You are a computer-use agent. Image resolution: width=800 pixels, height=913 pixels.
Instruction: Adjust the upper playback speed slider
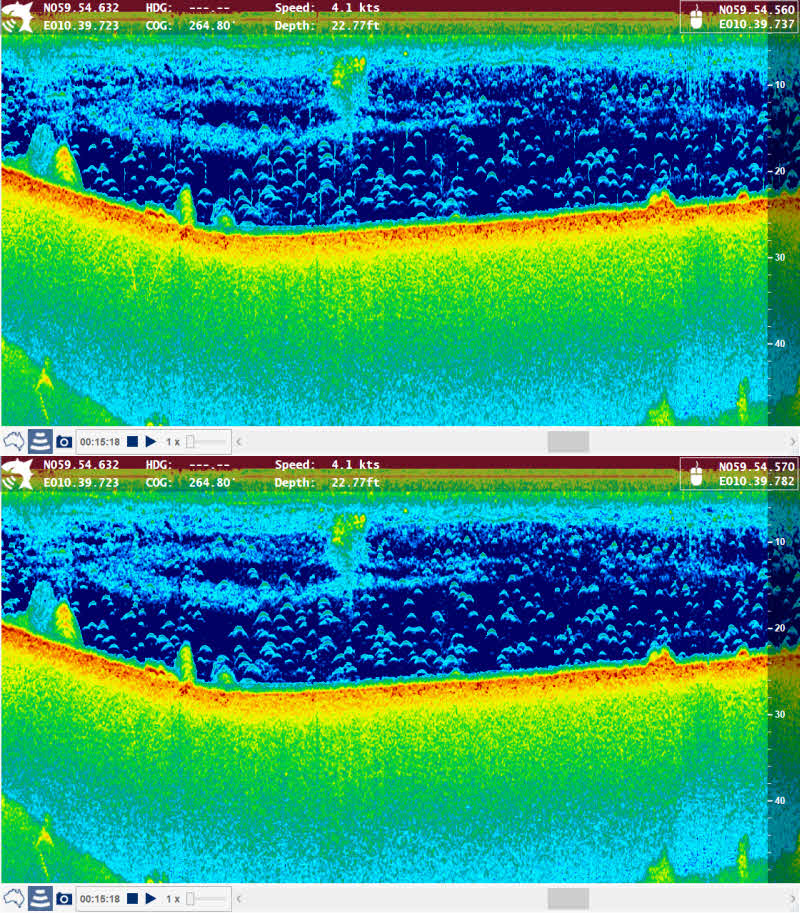coord(191,441)
